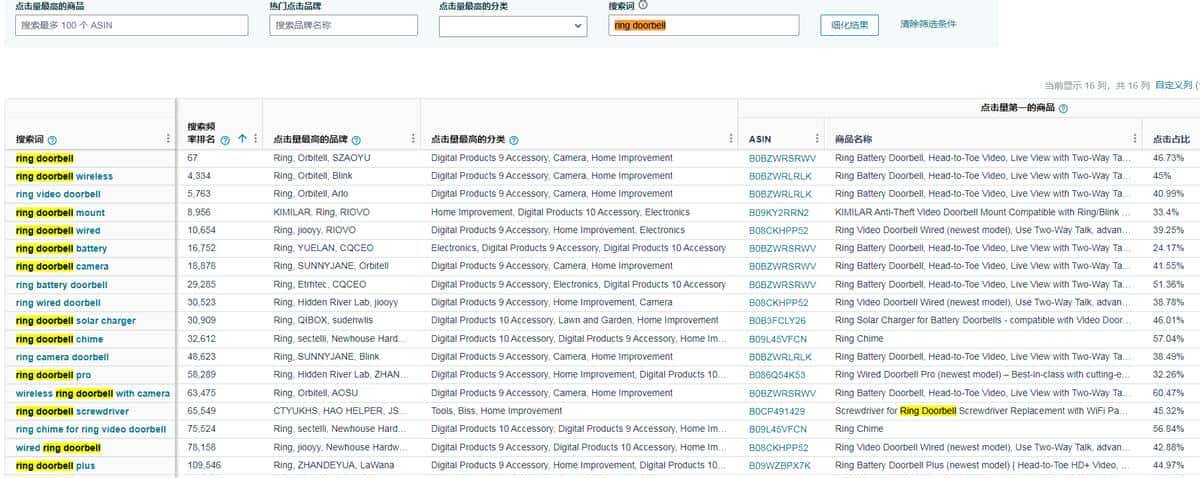Viewport: 1200px width, 478px height.
Task: Open the 自定义列 column customizer
Action: pos(1176,85)
